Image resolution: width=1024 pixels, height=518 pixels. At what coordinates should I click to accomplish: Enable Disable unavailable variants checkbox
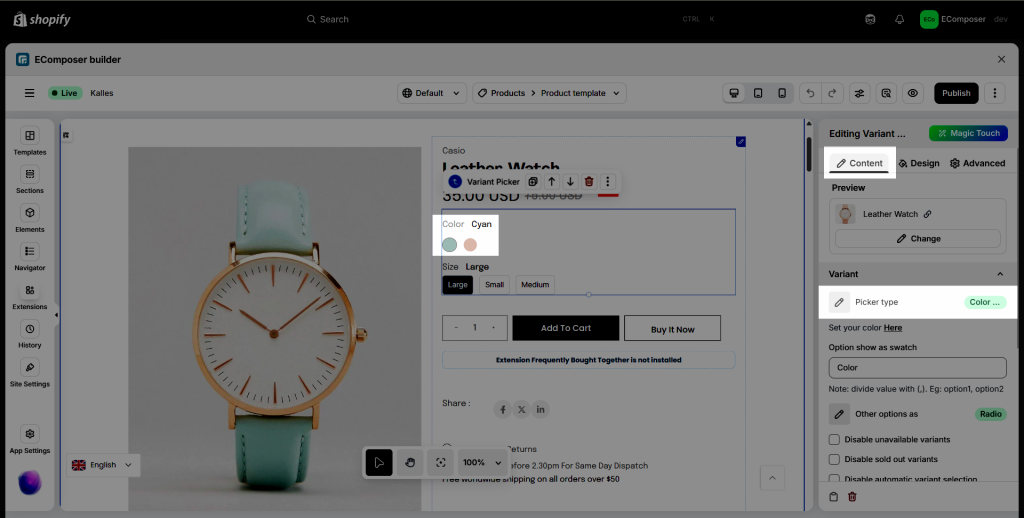835,440
